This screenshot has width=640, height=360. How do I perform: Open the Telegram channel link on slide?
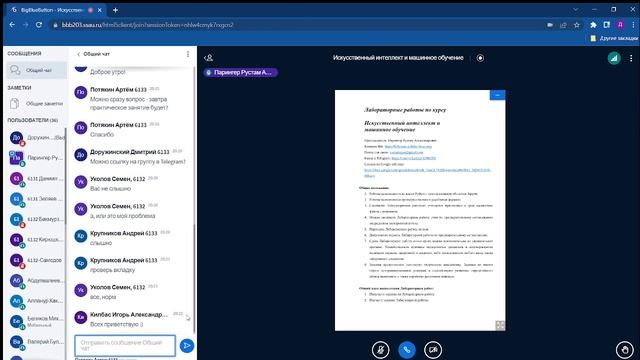[413, 158]
